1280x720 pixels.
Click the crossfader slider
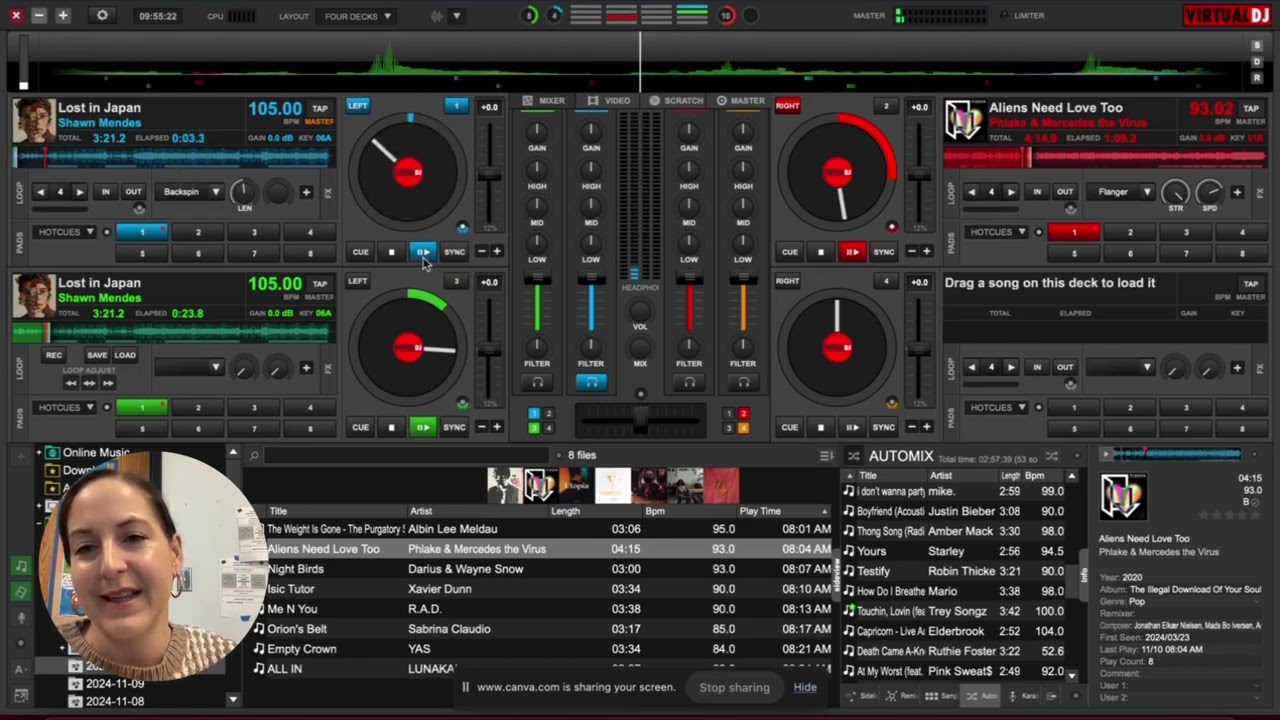pos(640,419)
